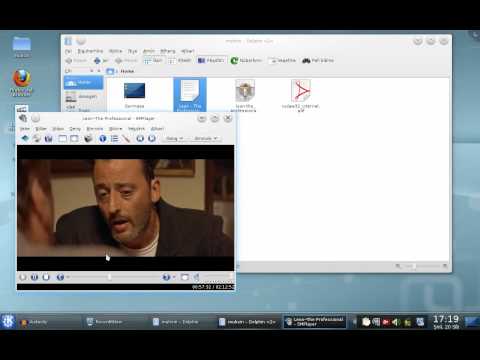Click the second frame icon in SMPlayer toolbar
This screenshot has width=480, height=360.
(x=74, y=138)
